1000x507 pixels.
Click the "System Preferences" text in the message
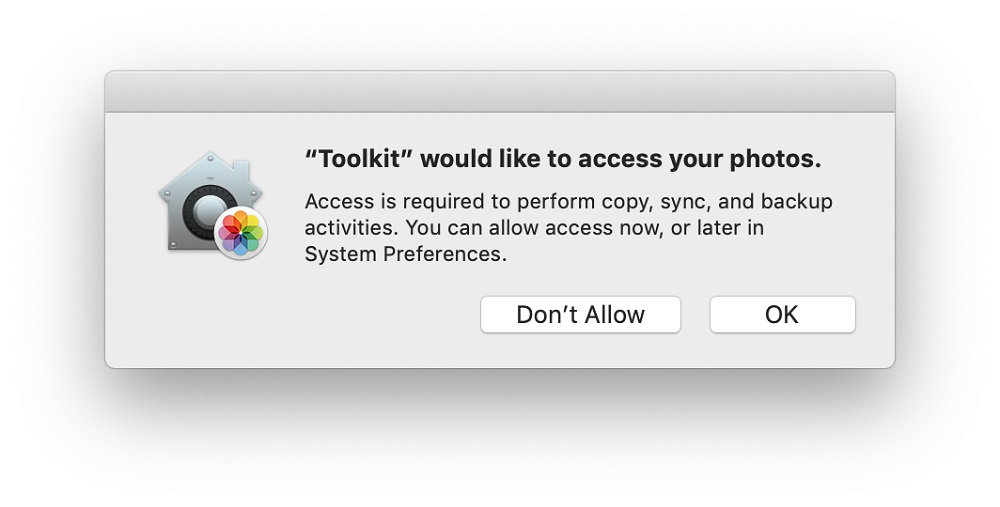[404, 254]
